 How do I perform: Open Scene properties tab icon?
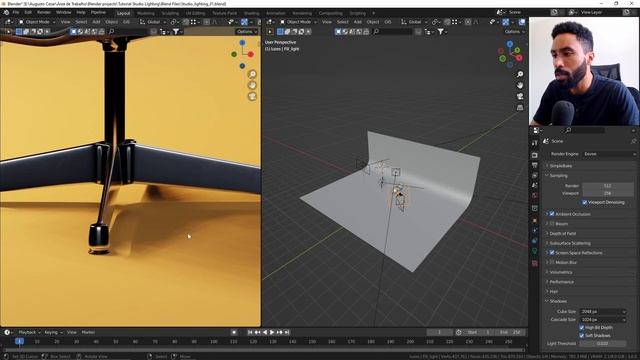pyautogui.click(x=535, y=185)
